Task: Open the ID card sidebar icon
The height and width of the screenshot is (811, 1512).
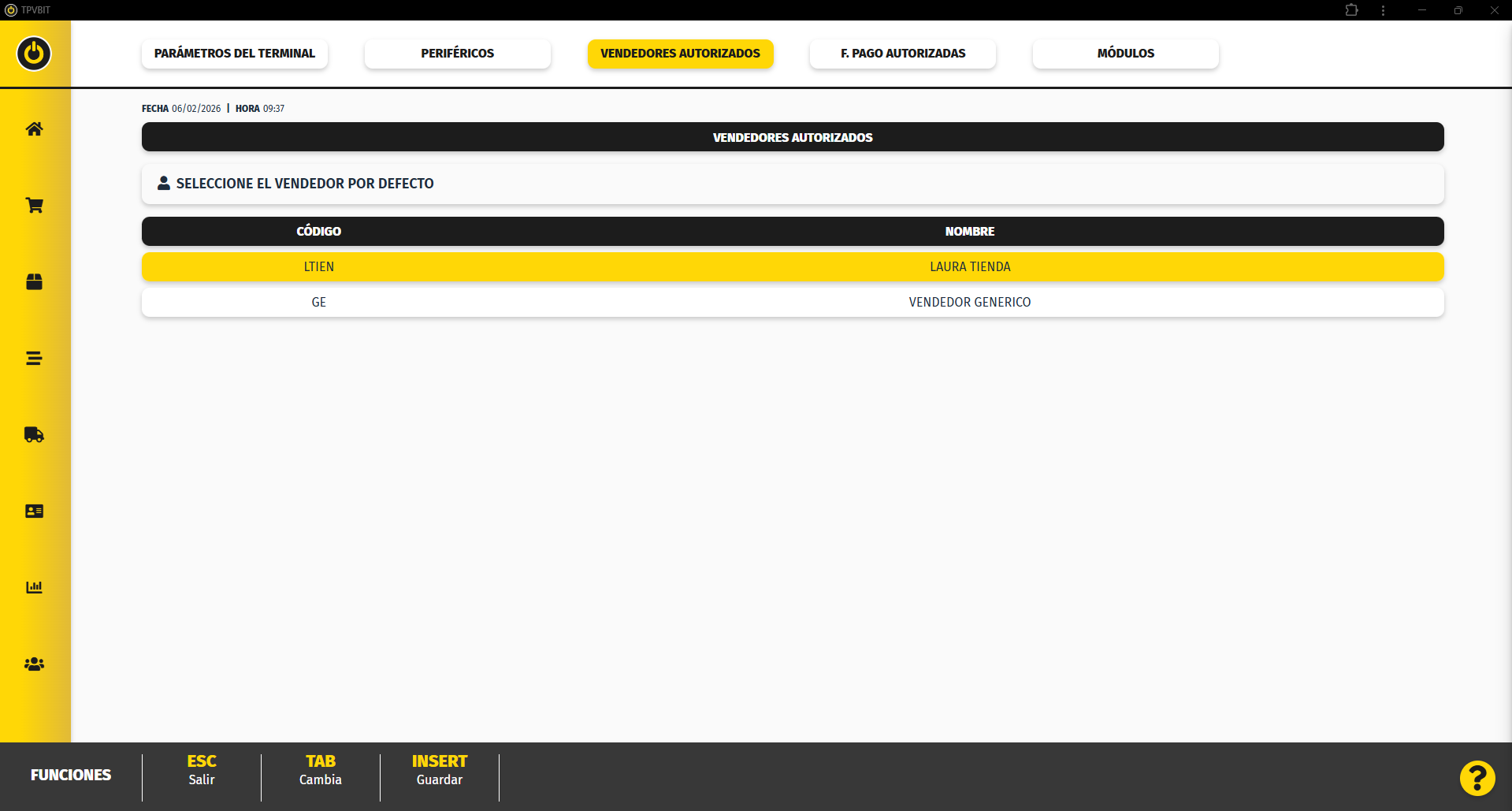Action: (34, 512)
